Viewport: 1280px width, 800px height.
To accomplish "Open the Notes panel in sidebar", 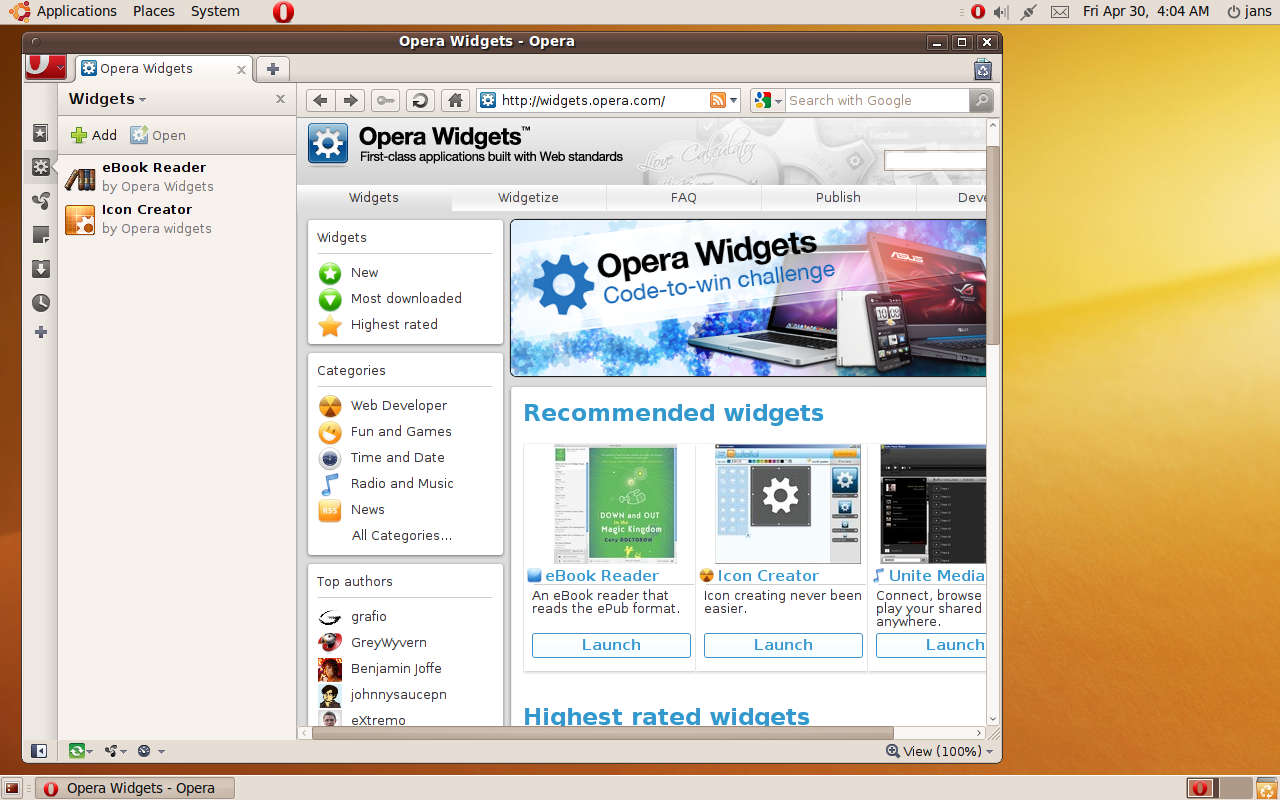I will (40, 235).
